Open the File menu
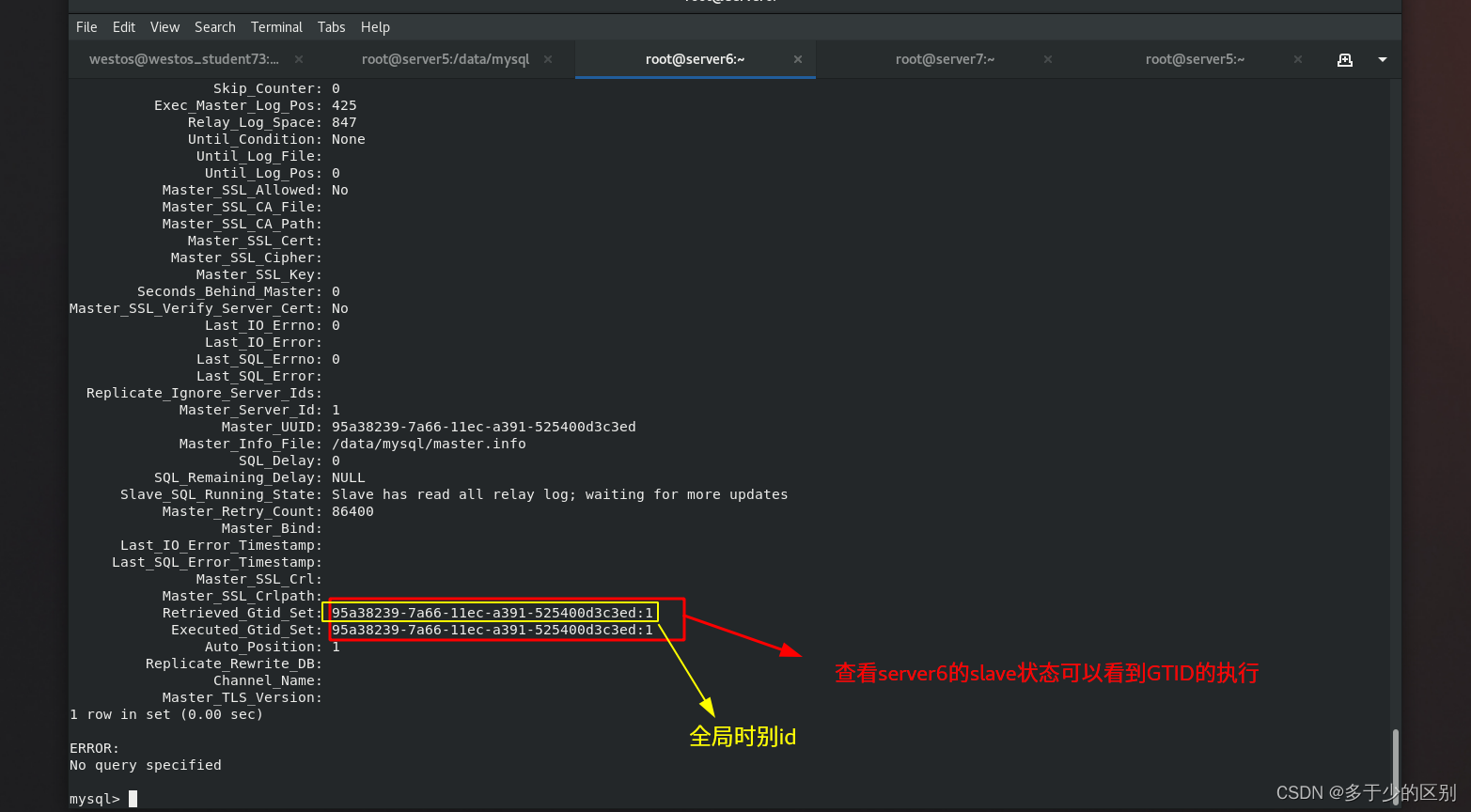The width and height of the screenshot is (1471, 812). [x=86, y=27]
